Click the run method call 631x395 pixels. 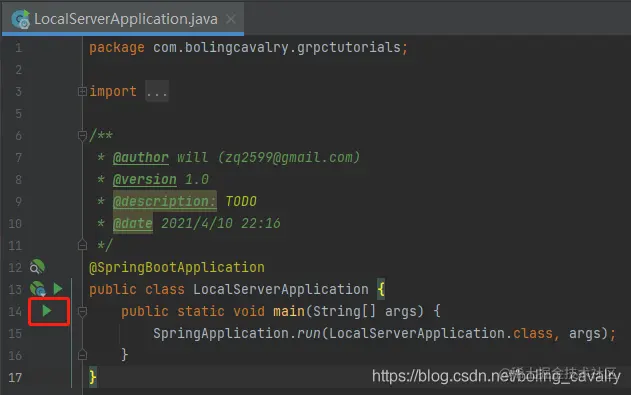tap(309, 333)
